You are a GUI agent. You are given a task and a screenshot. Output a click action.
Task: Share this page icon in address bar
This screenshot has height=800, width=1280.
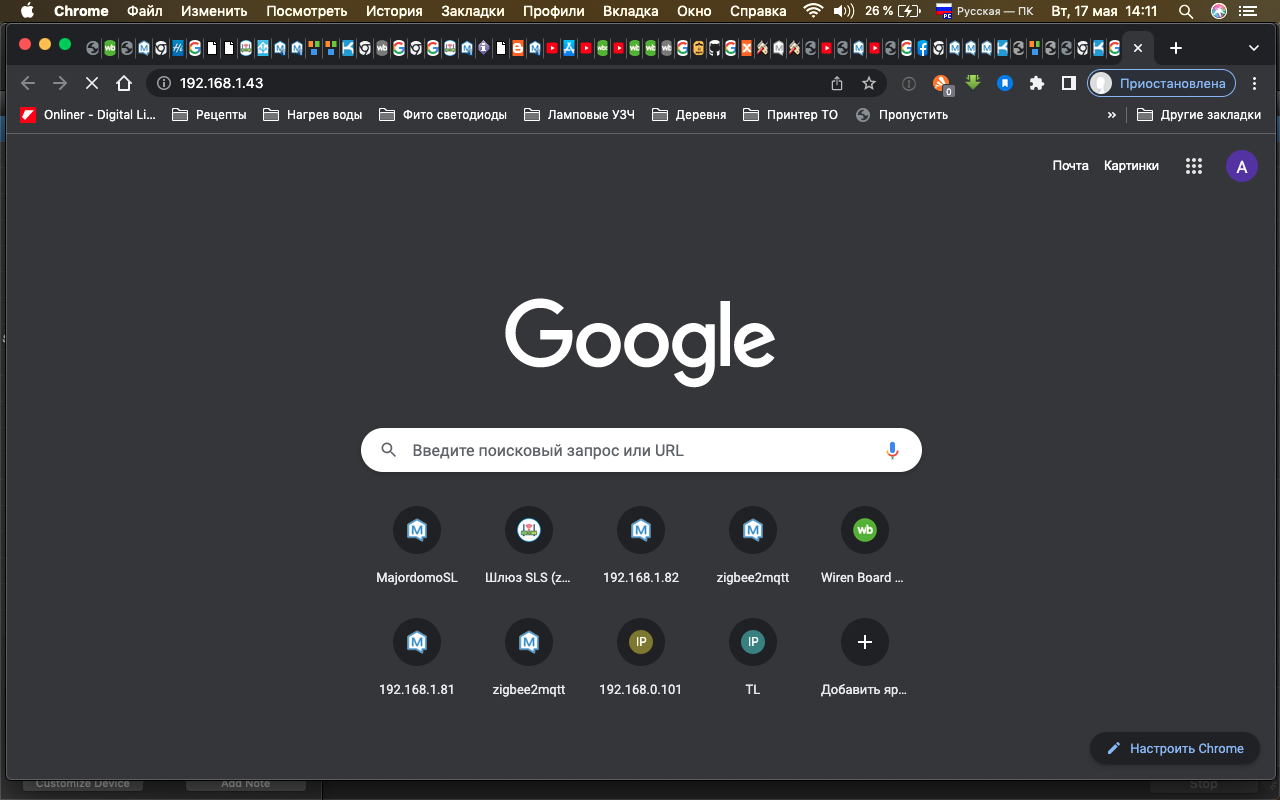pyautogui.click(x=837, y=83)
